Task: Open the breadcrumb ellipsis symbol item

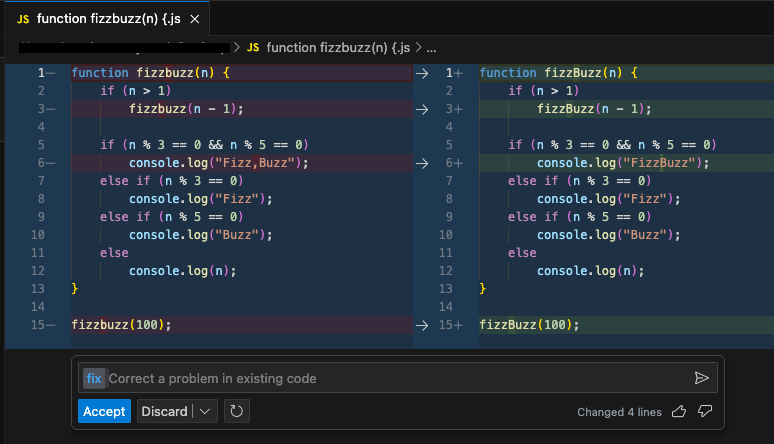Action: [431, 48]
